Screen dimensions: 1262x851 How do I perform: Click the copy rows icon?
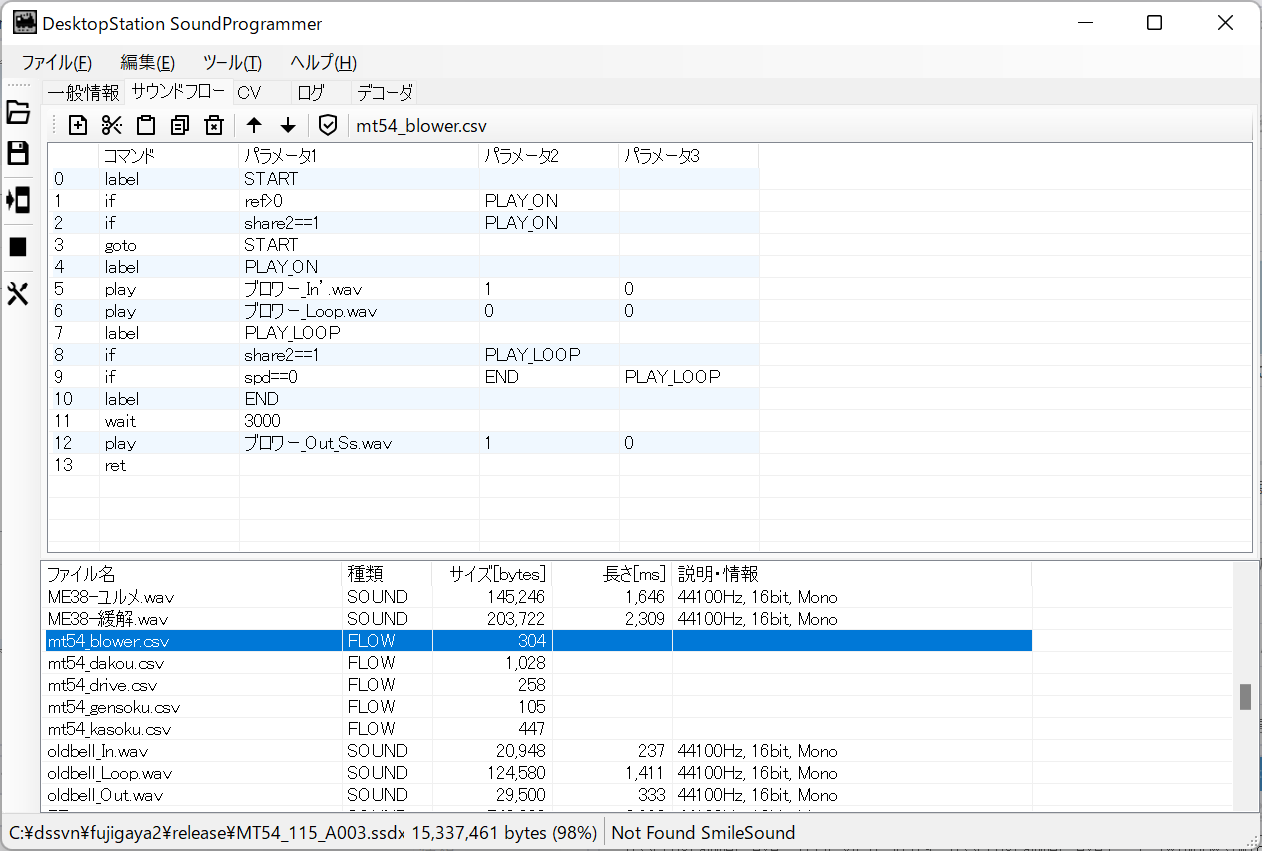(180, 125)
